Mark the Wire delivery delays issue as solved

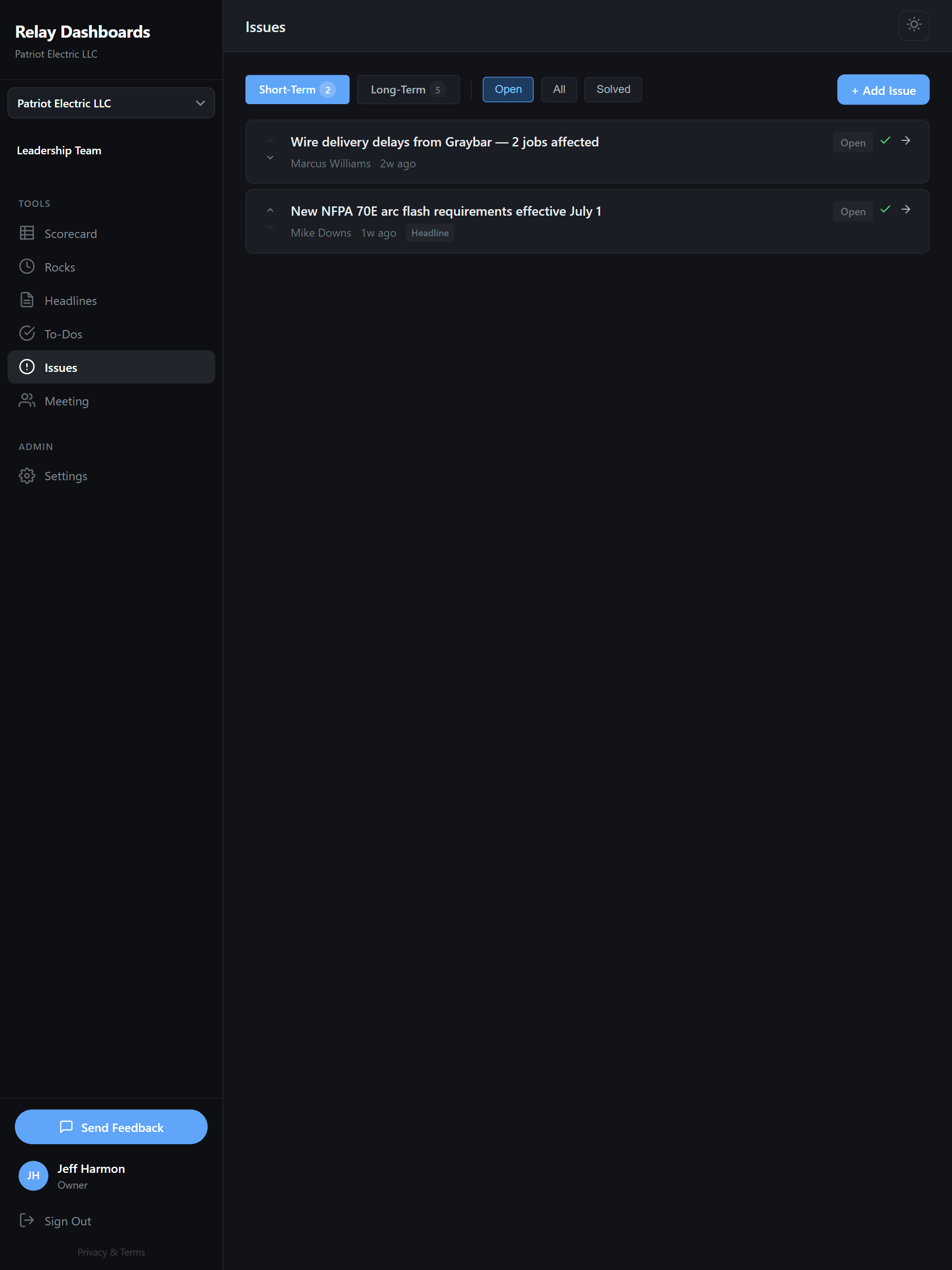pyautogui.click(x=886, y=140)
